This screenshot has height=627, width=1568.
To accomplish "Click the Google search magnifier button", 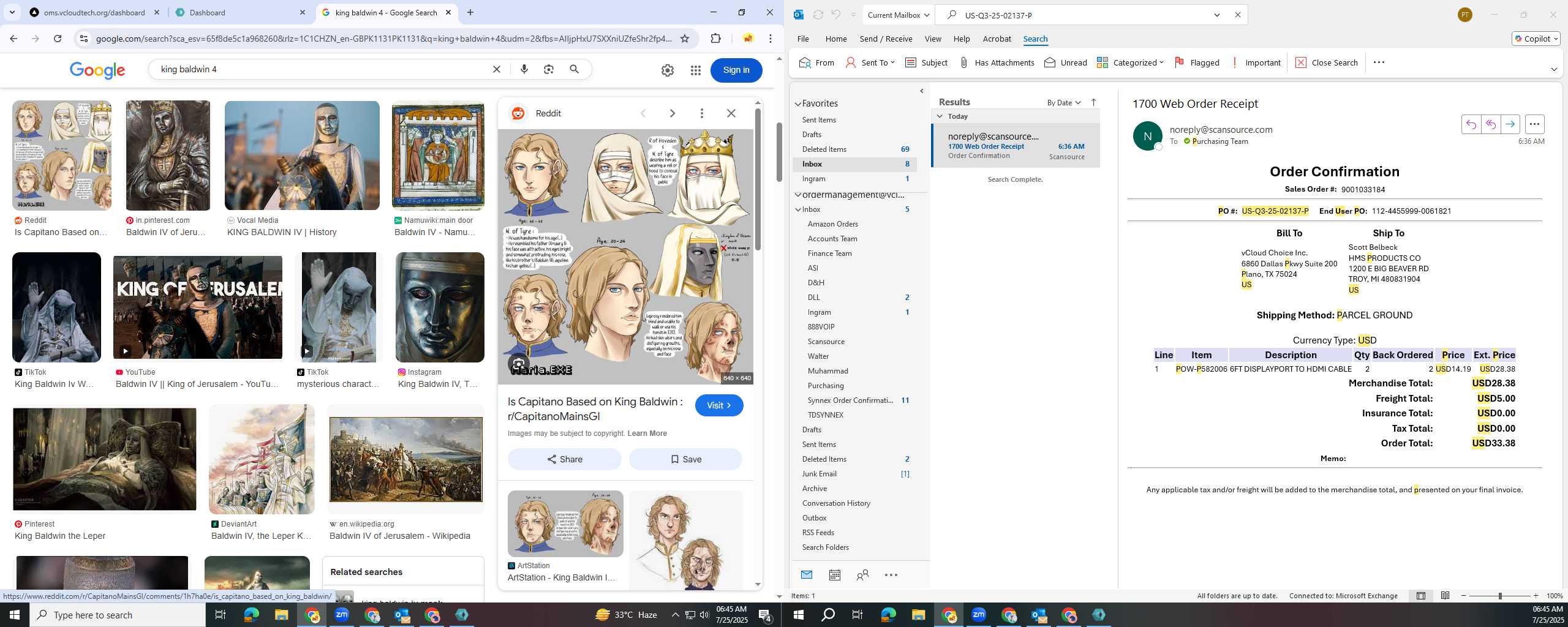I will pyautogui.click(x=574, y=69).
